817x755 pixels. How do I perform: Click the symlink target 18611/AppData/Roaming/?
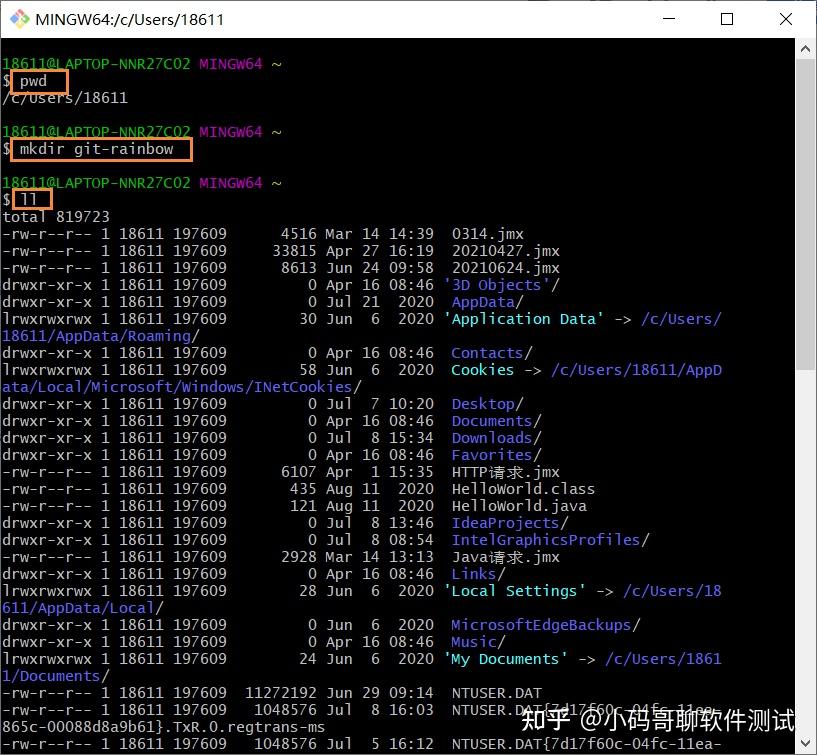tap(101, 336)
